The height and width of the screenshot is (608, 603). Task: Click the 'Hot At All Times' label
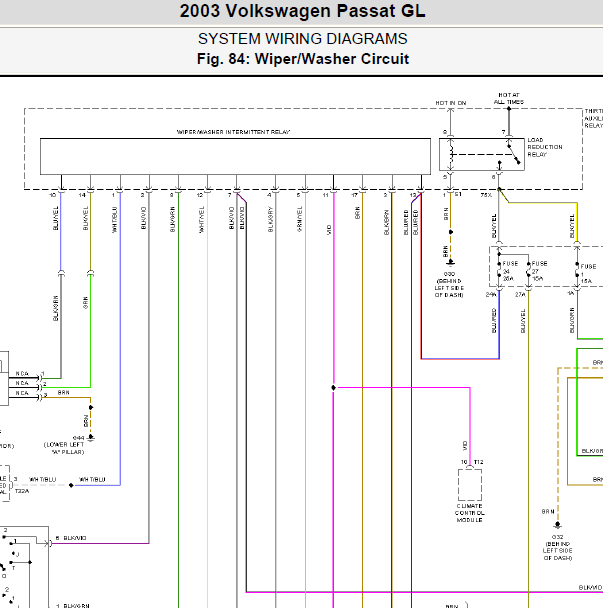[507, 99]
